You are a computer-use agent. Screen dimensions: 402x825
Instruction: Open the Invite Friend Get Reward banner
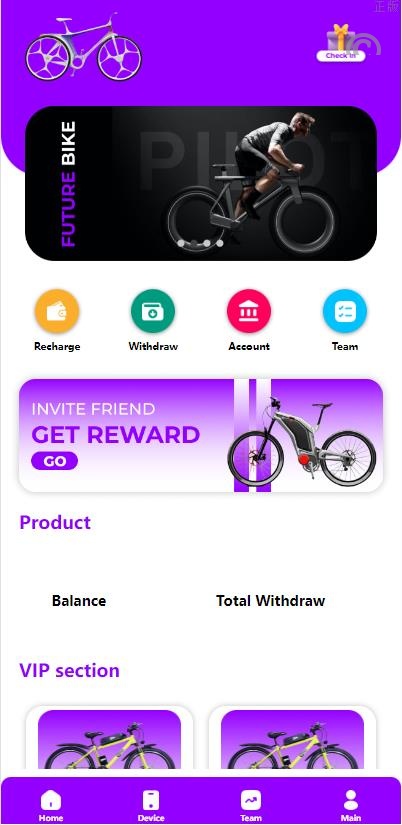[201, 436]
